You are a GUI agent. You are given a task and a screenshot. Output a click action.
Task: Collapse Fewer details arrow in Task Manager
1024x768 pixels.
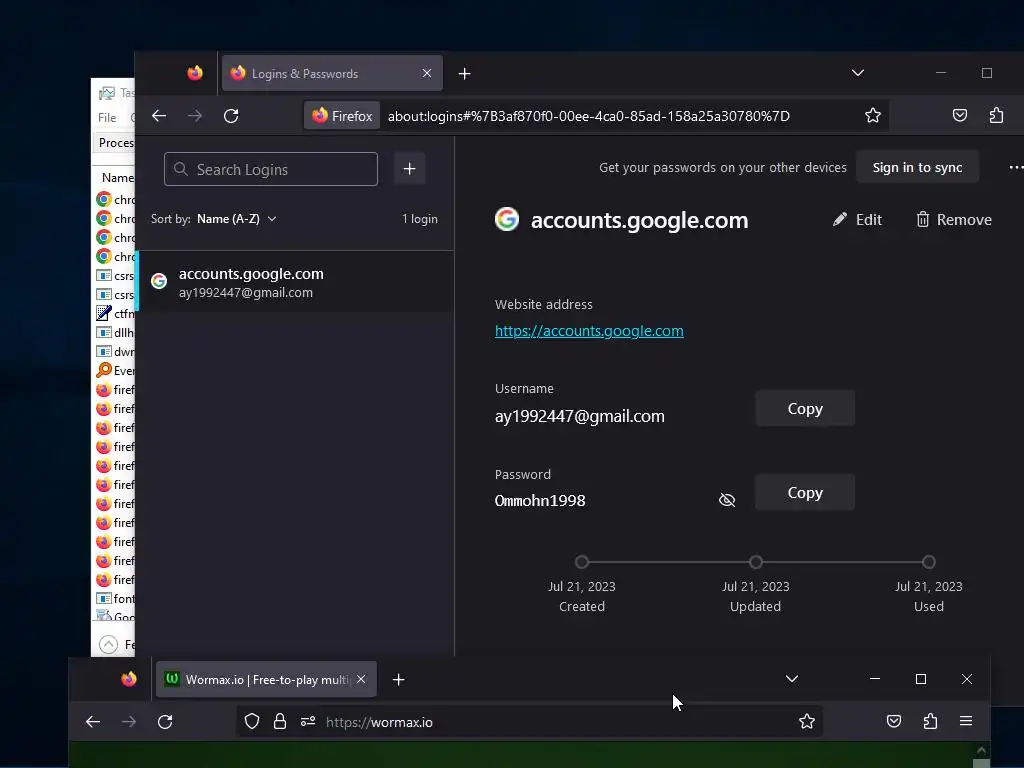click(108, 645)
